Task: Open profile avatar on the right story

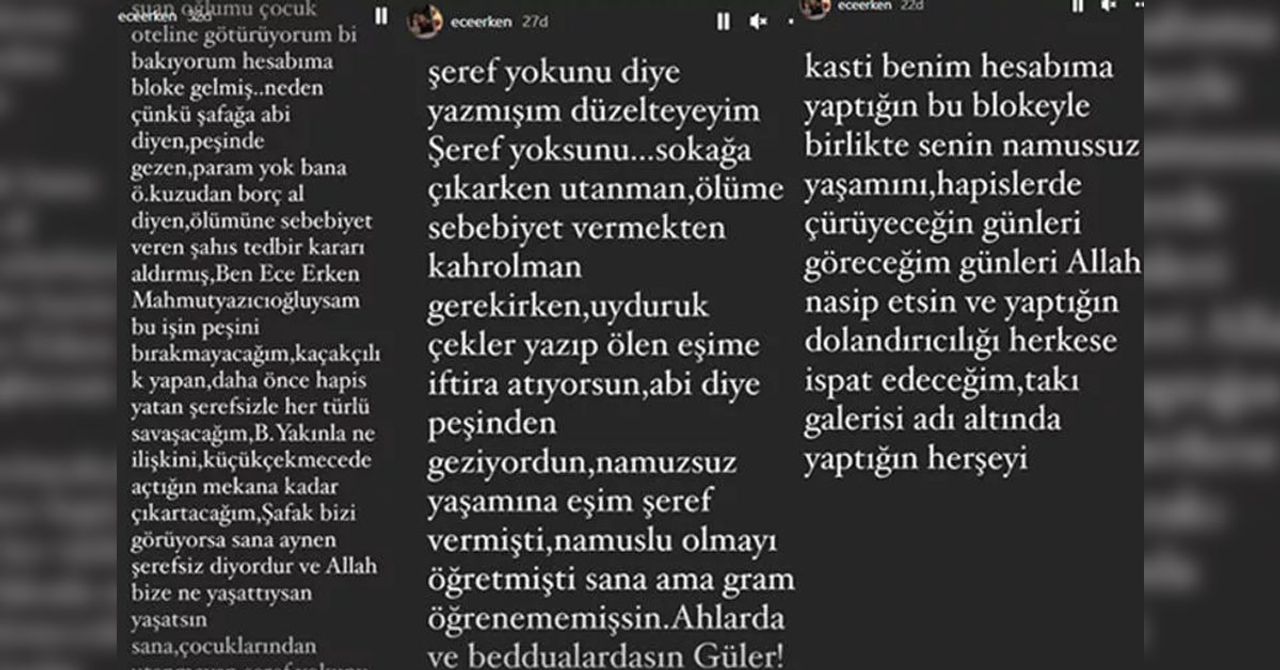Action: coord(815,6)
